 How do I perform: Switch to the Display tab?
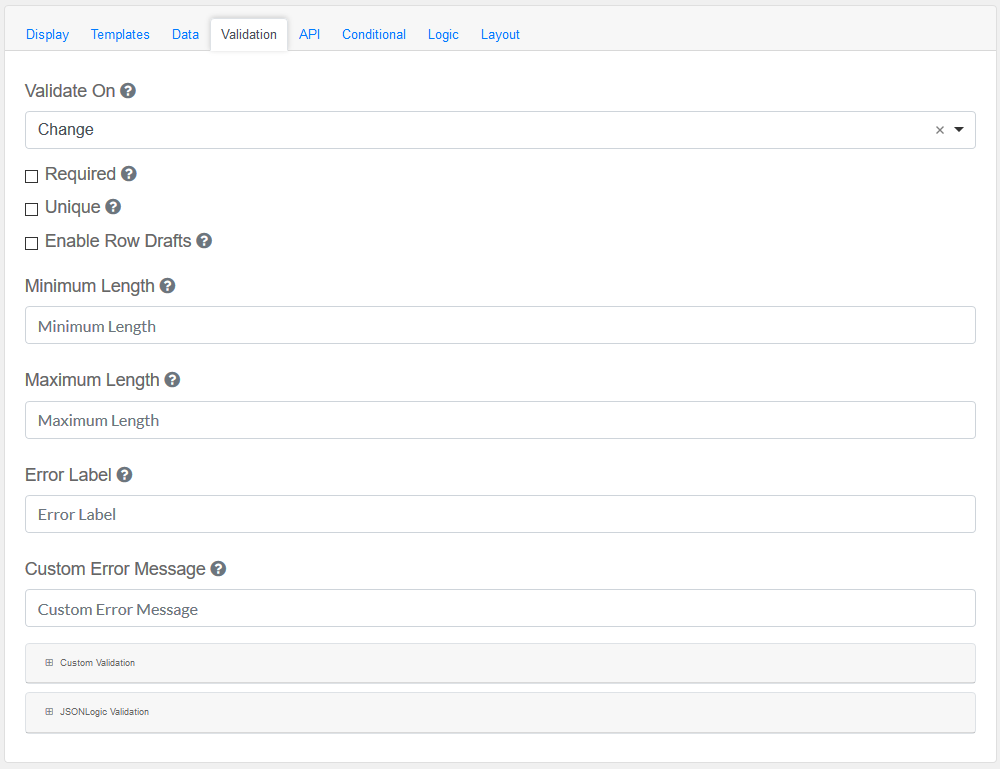pyautogui.click(x=47, y=34)
